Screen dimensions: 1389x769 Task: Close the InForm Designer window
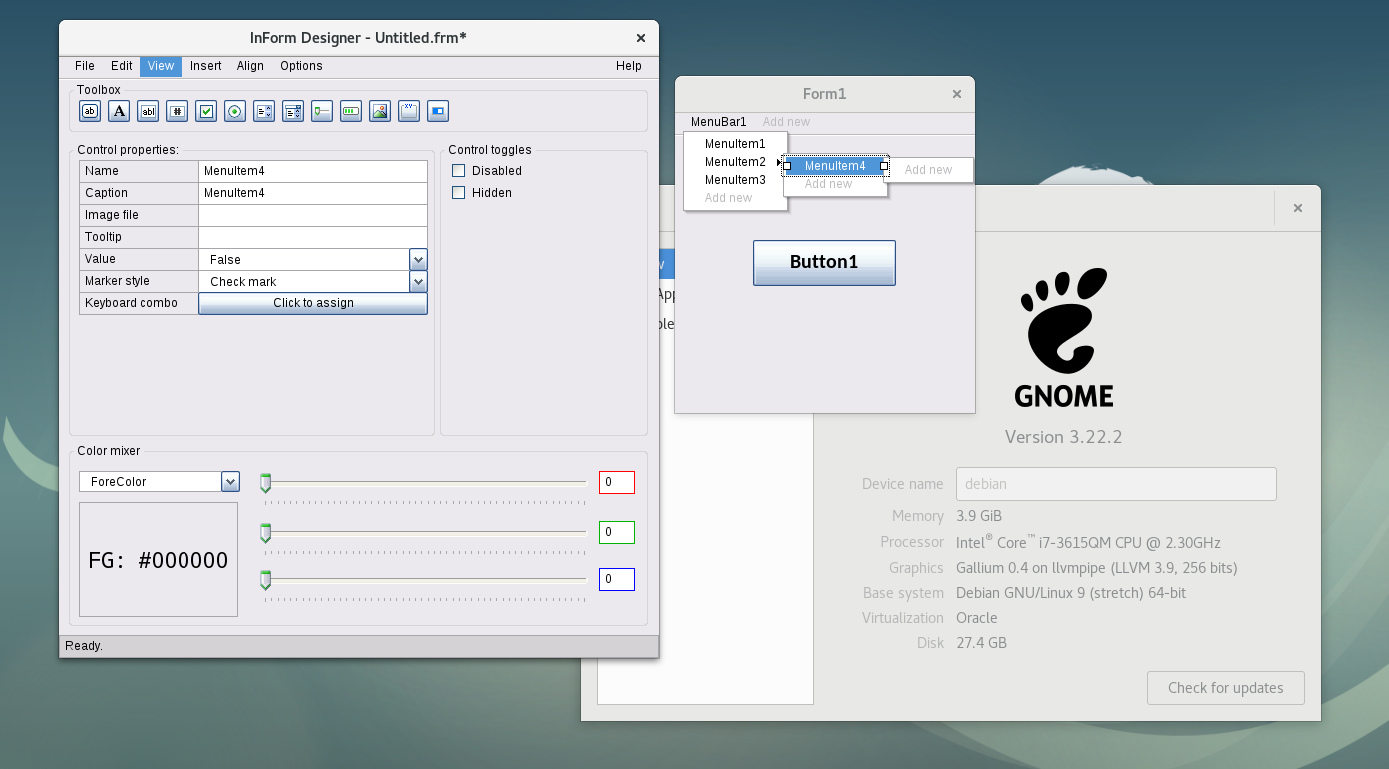[x=641, y=38]
